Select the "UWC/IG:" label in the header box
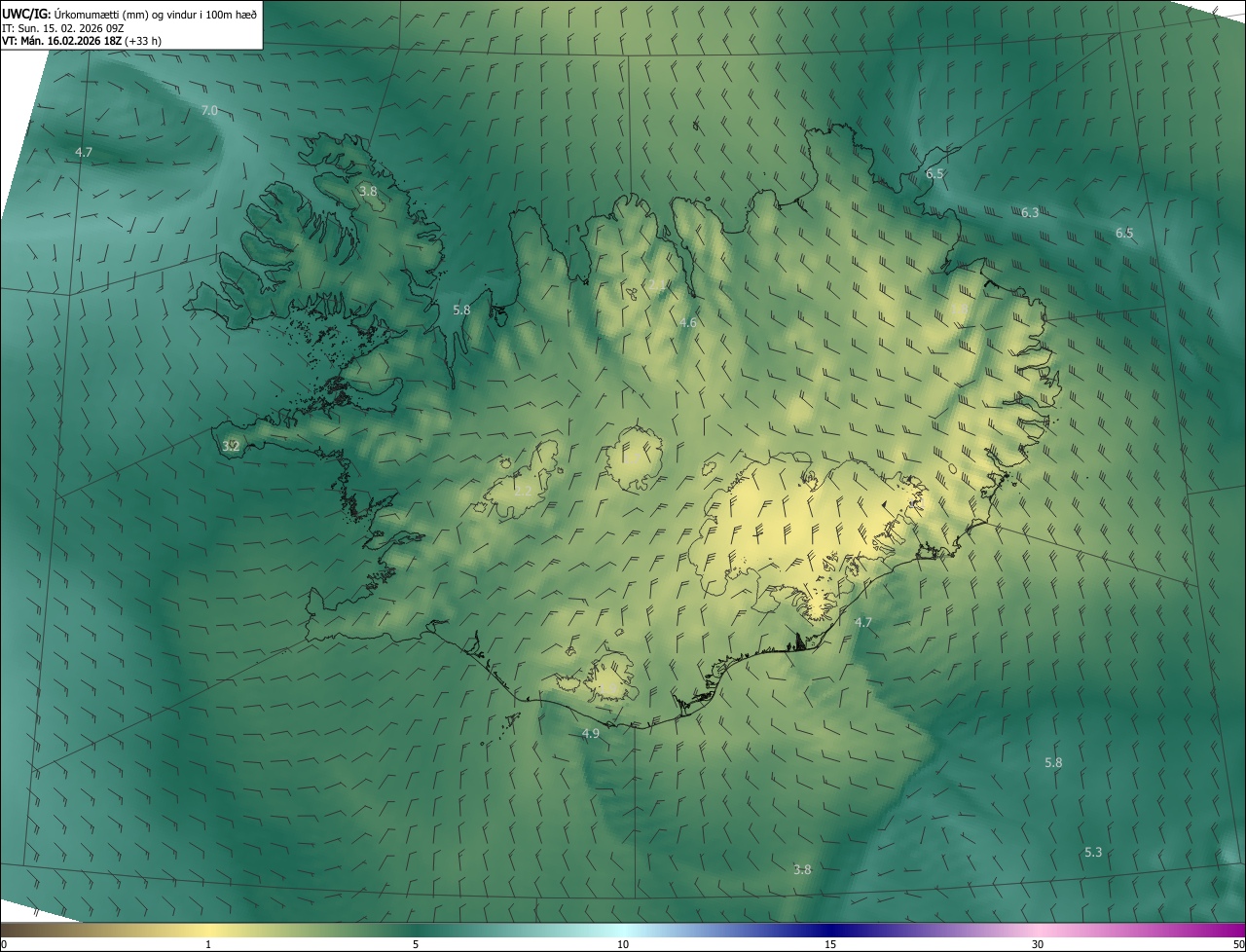This screenshot has width=1246, height=952. [27, 14]
